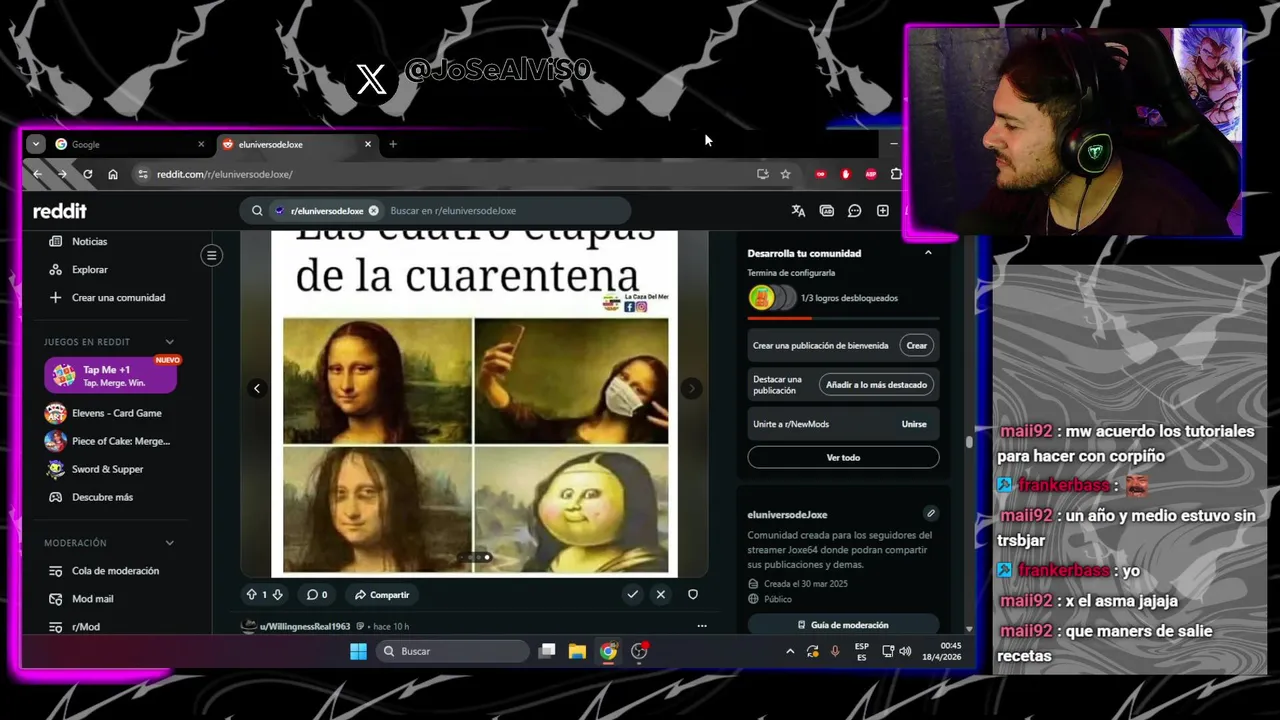Open a new browser tab
This screenshot has width=1280, height=720.
tap(393, 144)
